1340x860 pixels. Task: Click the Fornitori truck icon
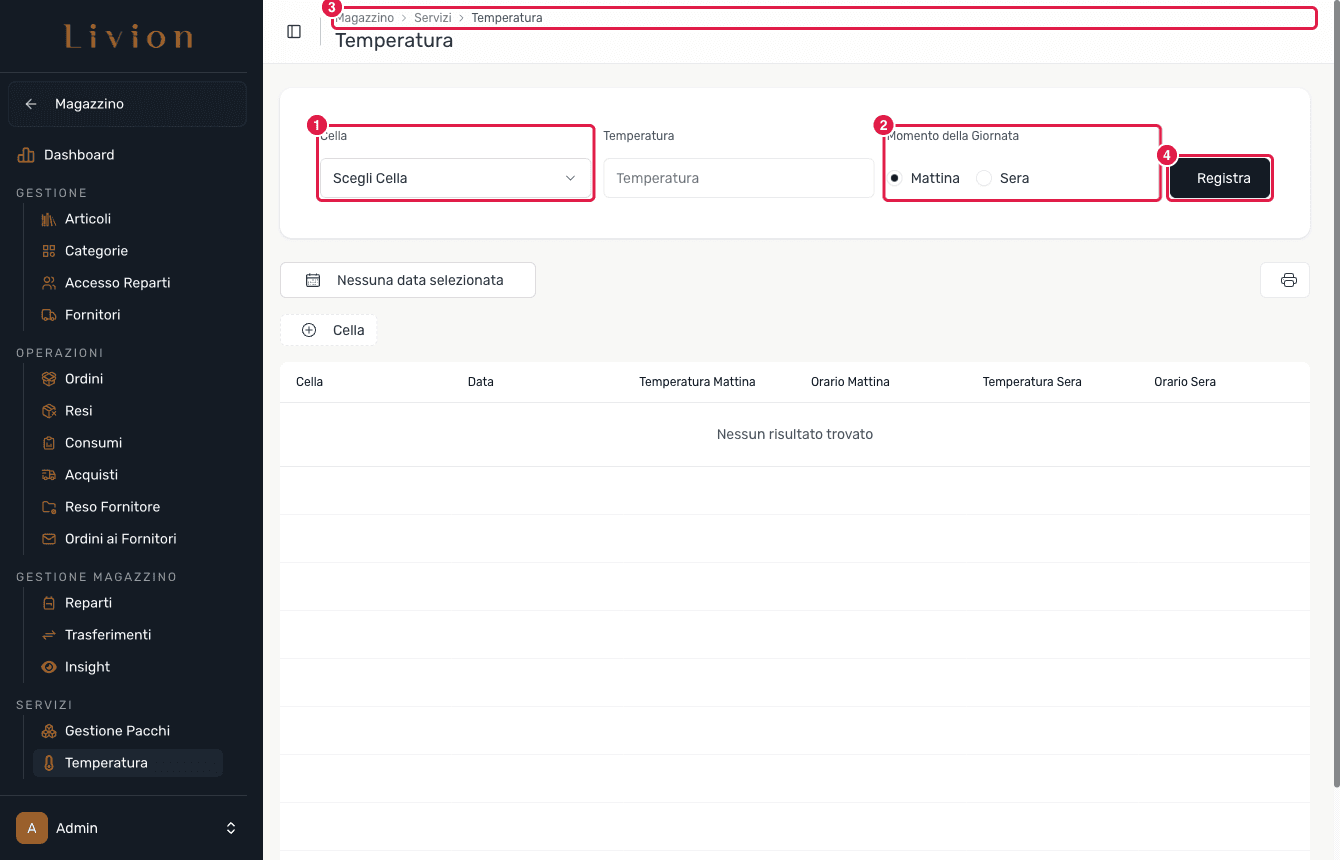pyautogui.click(x=48, y=315)
